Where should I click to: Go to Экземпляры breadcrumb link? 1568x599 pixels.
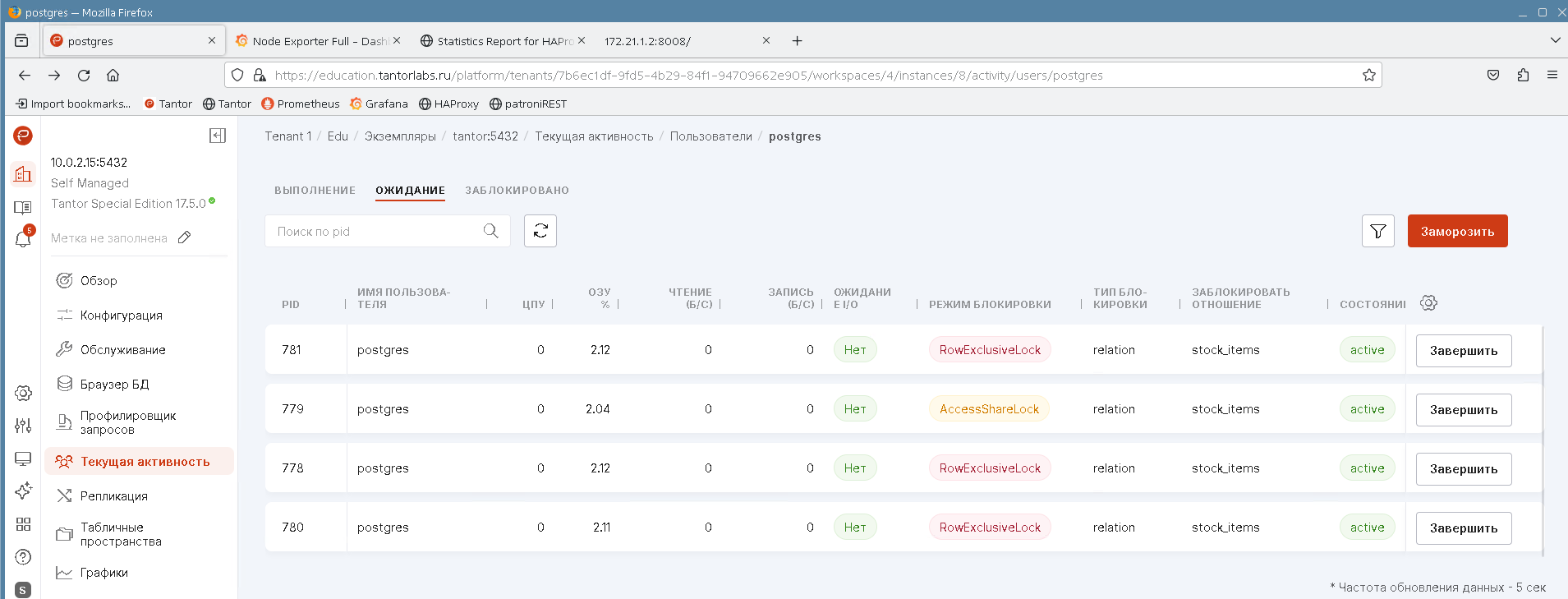click(400, 136)
